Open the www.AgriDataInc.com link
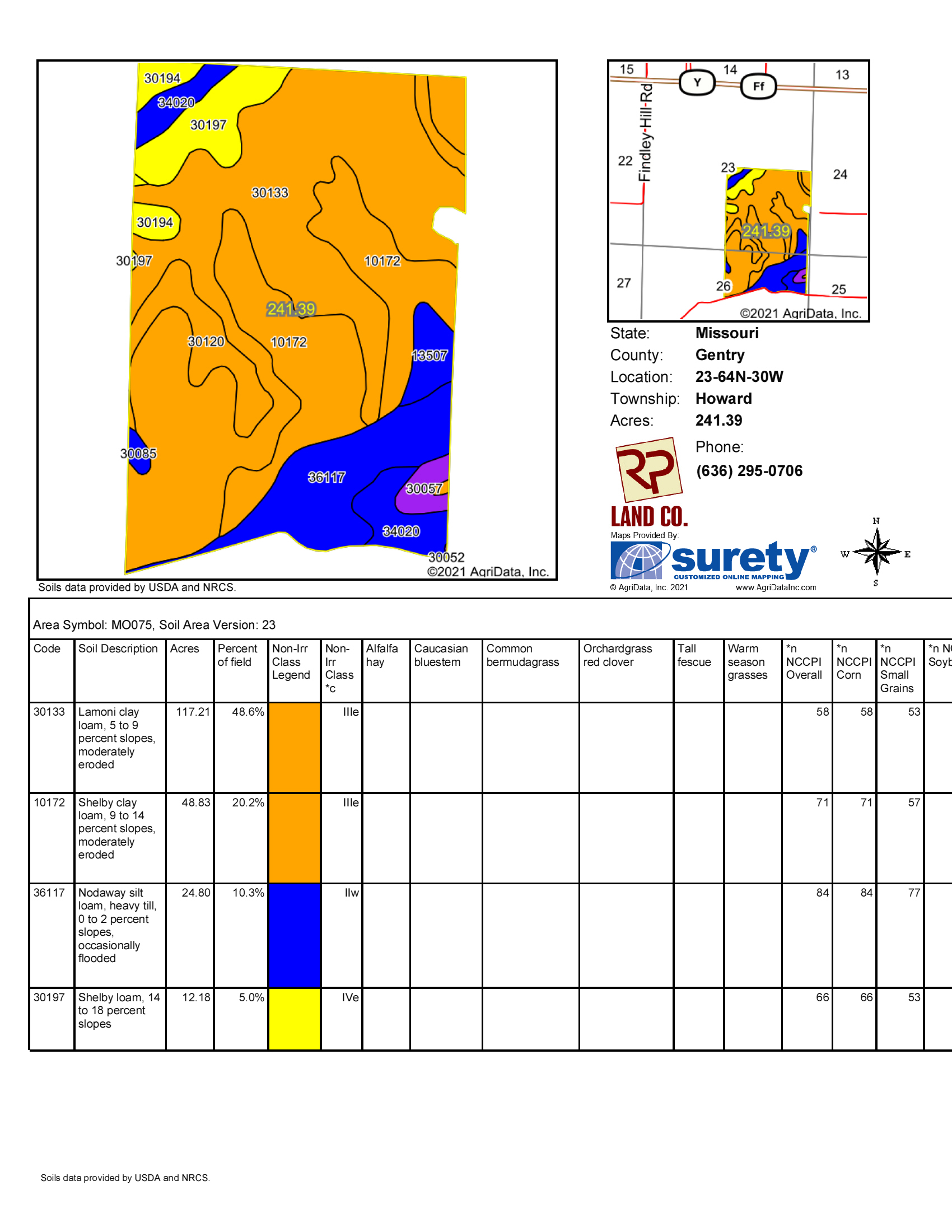The height and width of the screenshot is (1232, 952). (776, 587)
